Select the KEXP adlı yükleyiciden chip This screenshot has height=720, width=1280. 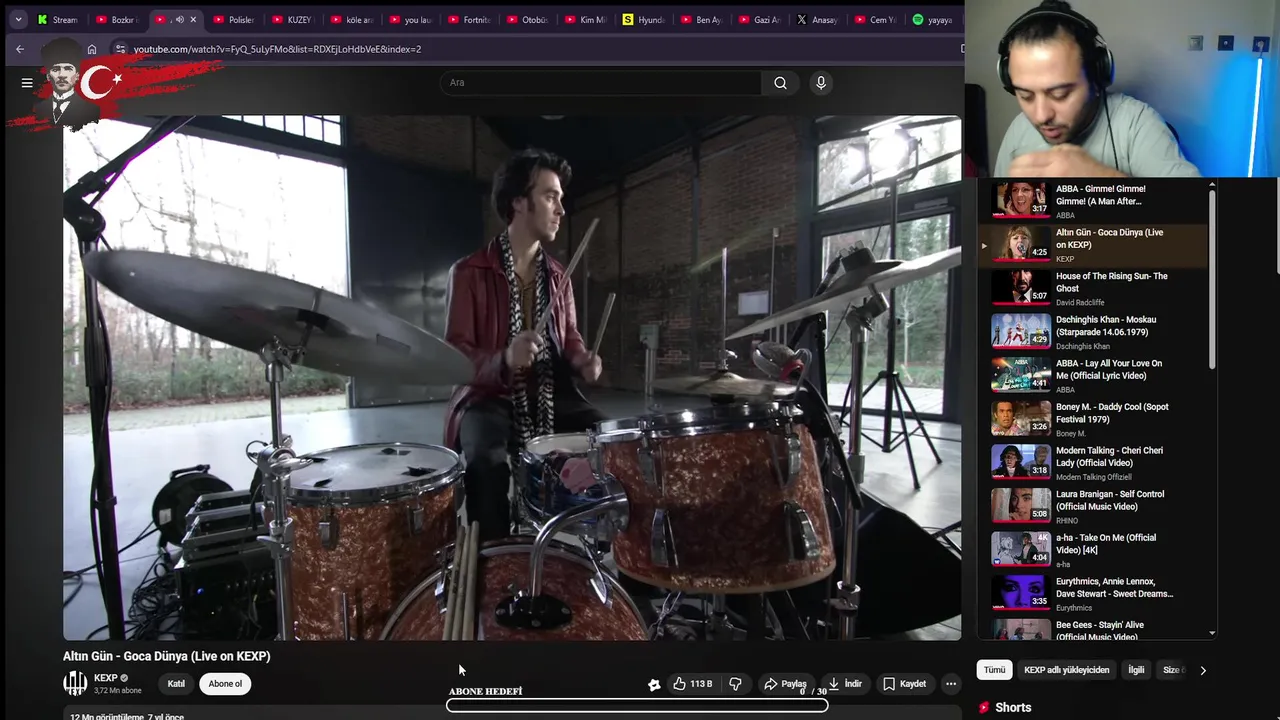click(1066, 670)
